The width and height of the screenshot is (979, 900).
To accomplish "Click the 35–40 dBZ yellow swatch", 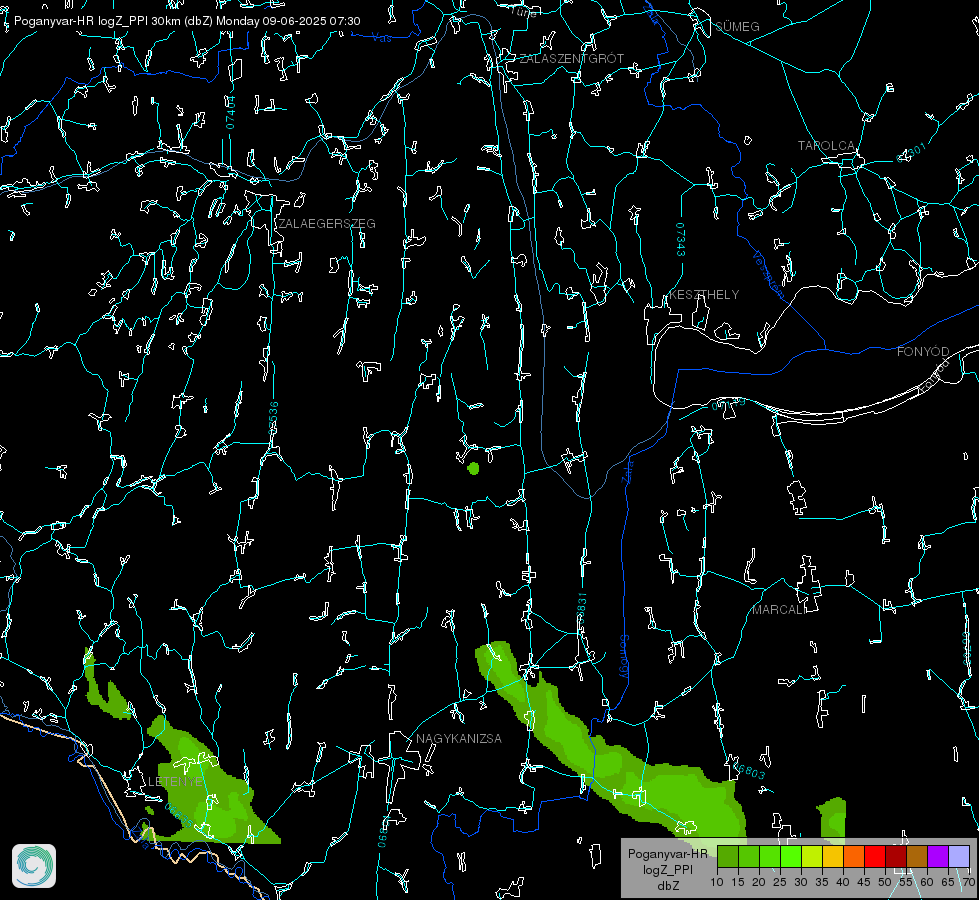I will [x=833, y=856].
